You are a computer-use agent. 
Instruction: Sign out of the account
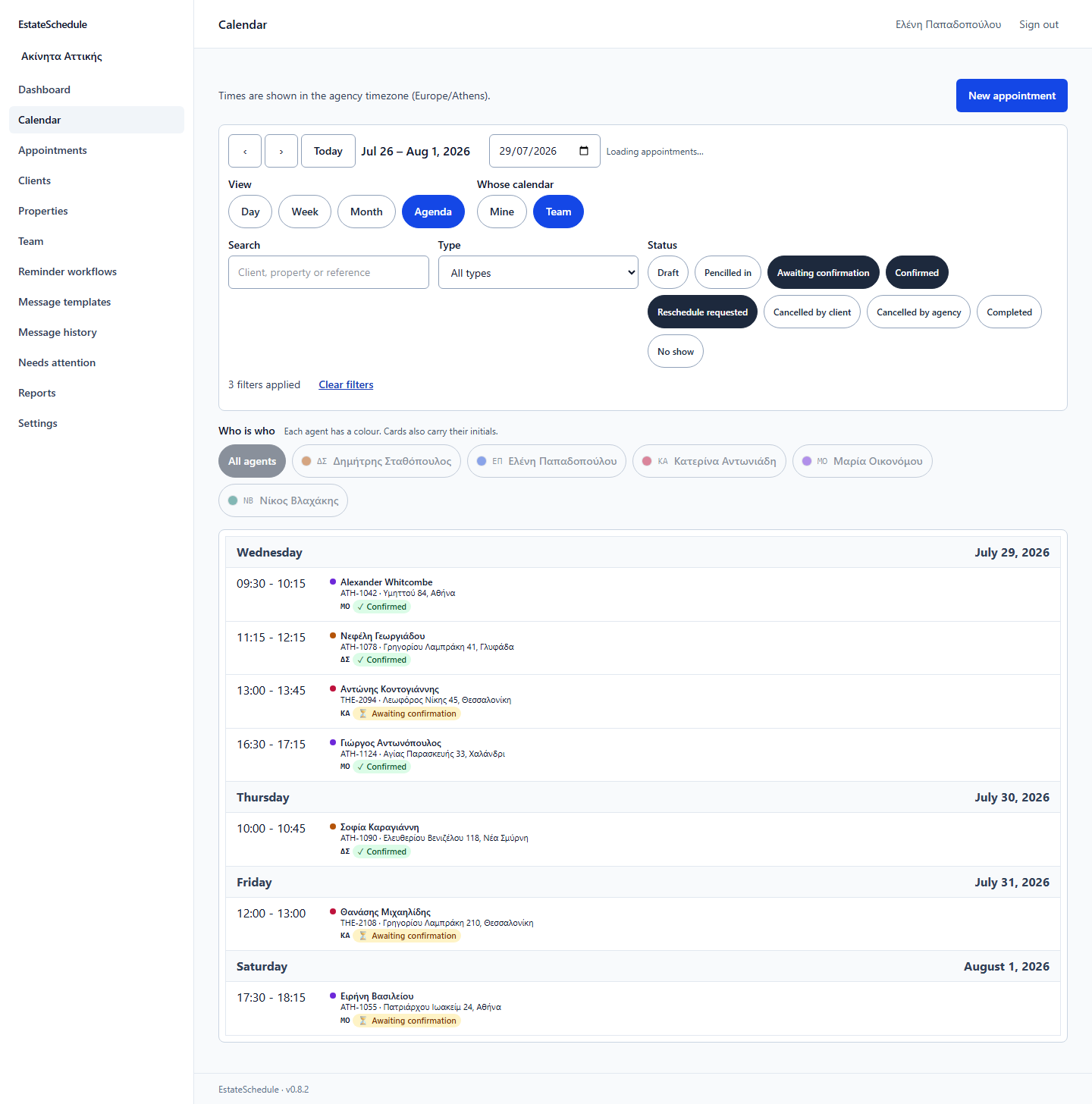pos(1039,24)
